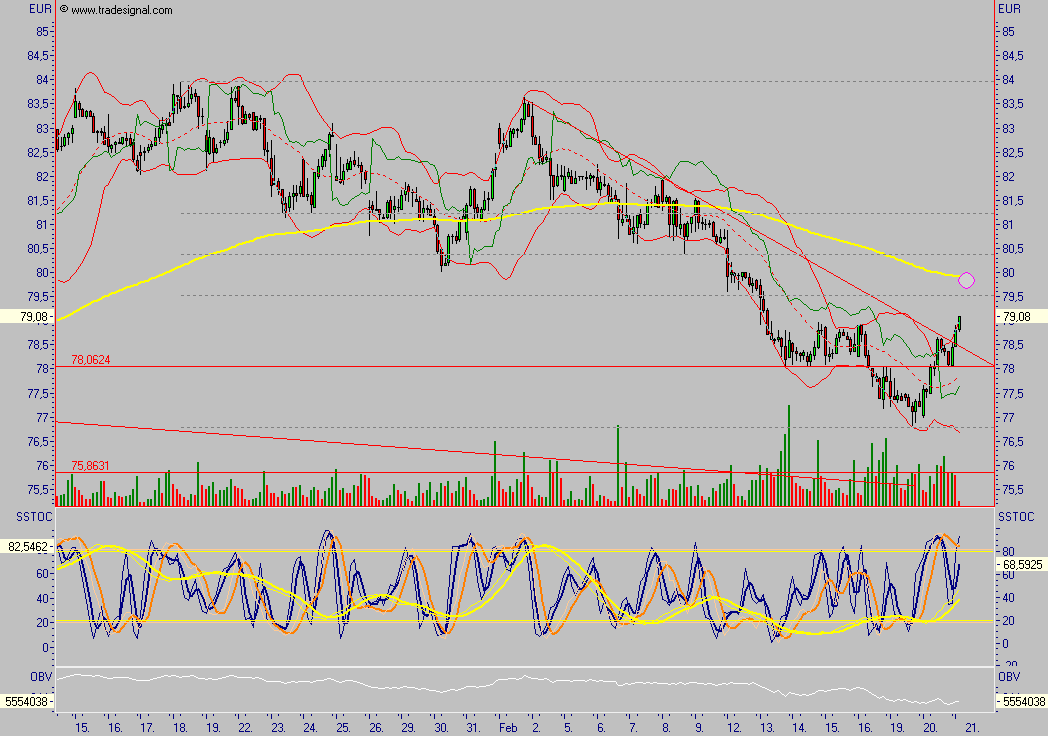Click the 13. date label
The image size is (1048, 736).
coord(767,727)
